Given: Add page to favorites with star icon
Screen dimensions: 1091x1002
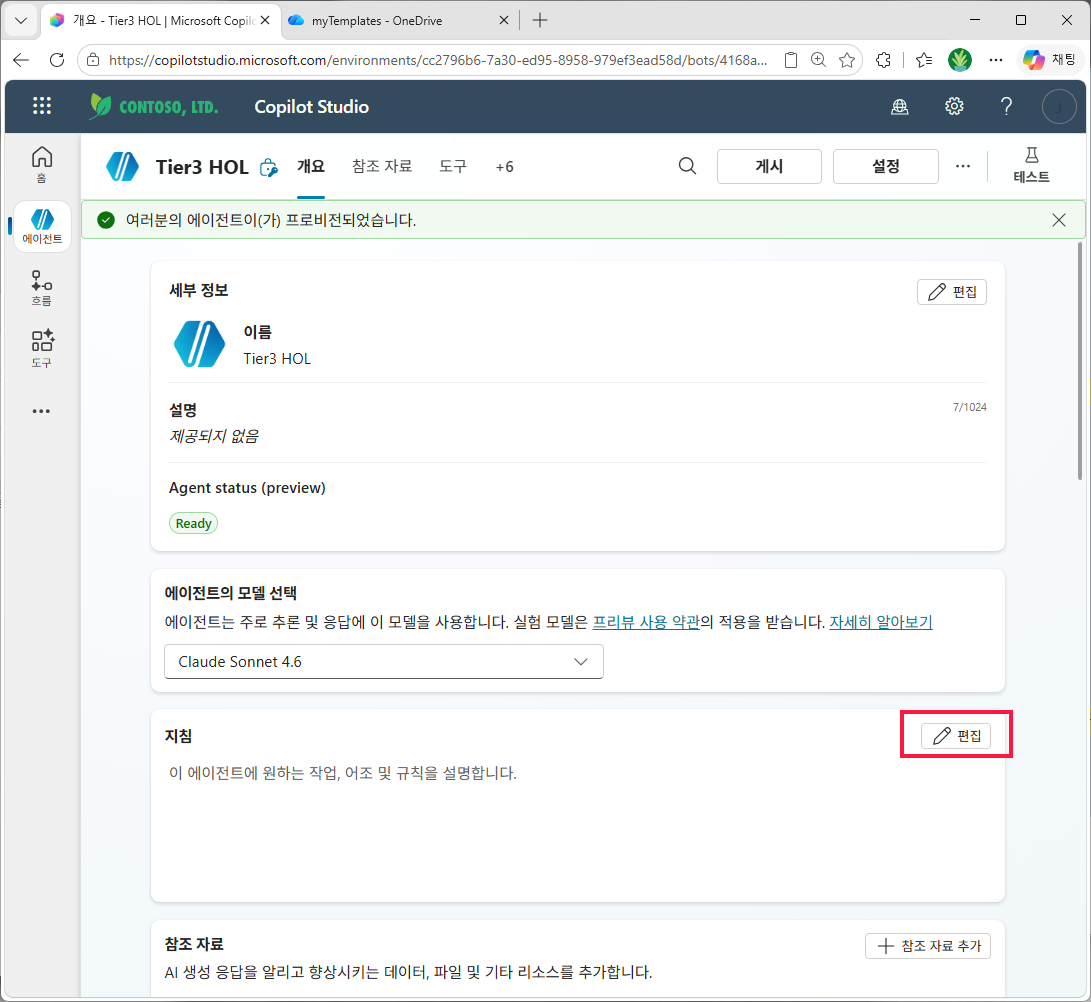Looking at the screenshot, I should [x=847, y=61].
